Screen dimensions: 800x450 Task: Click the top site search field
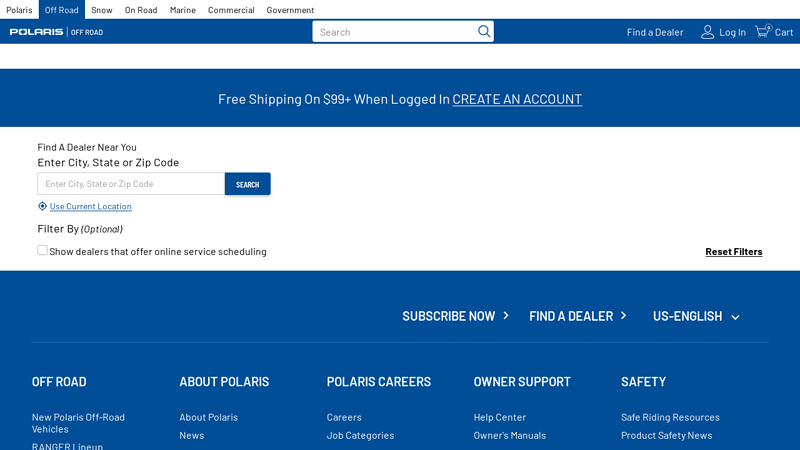[x=393, y=32]
